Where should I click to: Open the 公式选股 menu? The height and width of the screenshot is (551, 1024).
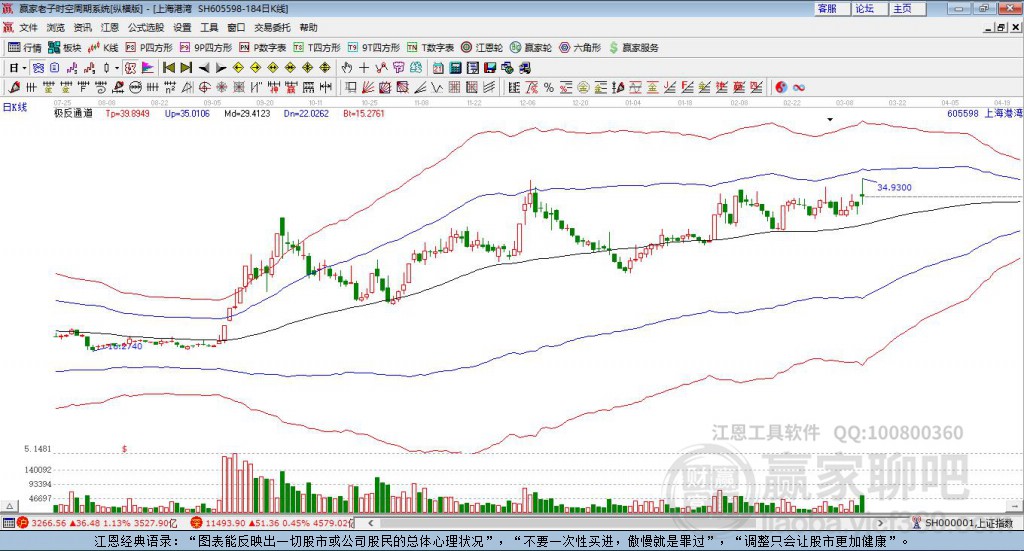pyautogui.click(x=146, y=27)
